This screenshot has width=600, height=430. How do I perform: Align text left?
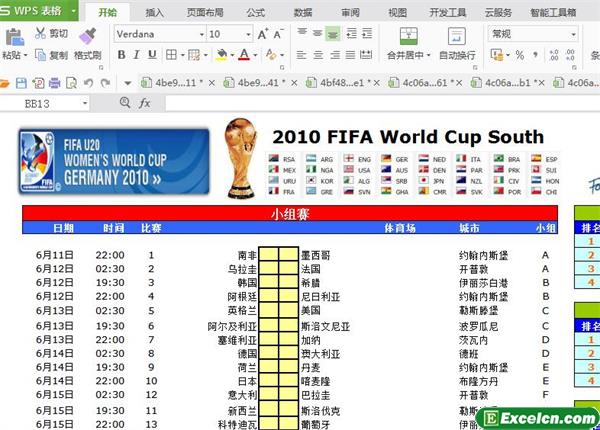(x=302, y=55)
